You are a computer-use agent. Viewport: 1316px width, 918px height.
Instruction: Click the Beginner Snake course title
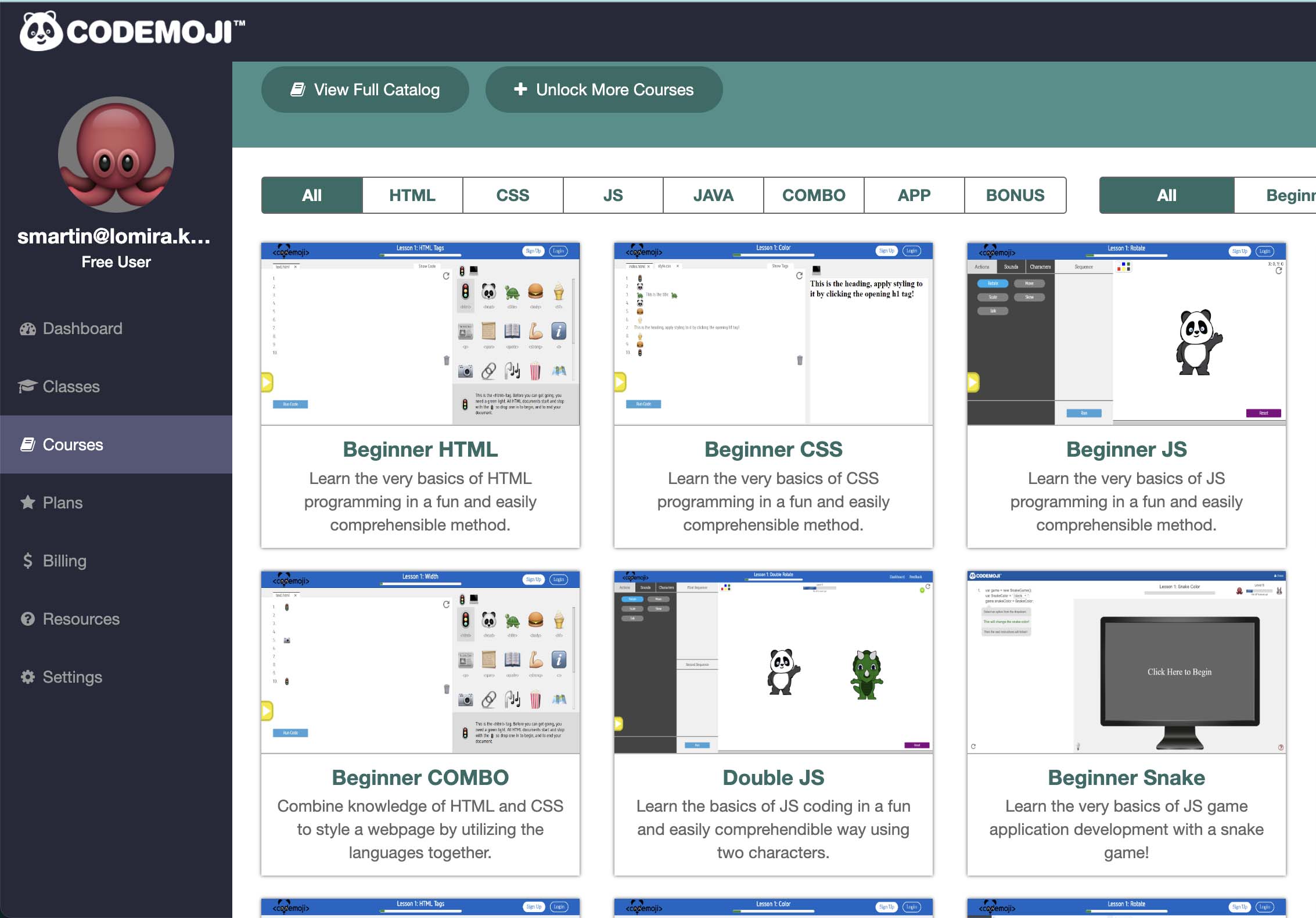tap(1127, 777)
